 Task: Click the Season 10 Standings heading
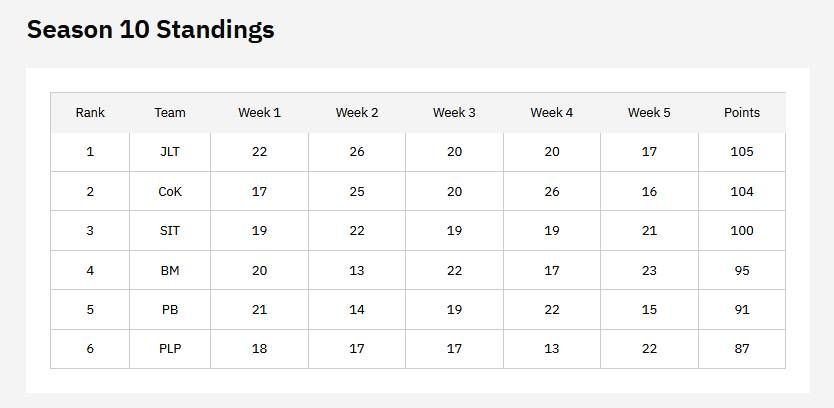pos(151,30)
